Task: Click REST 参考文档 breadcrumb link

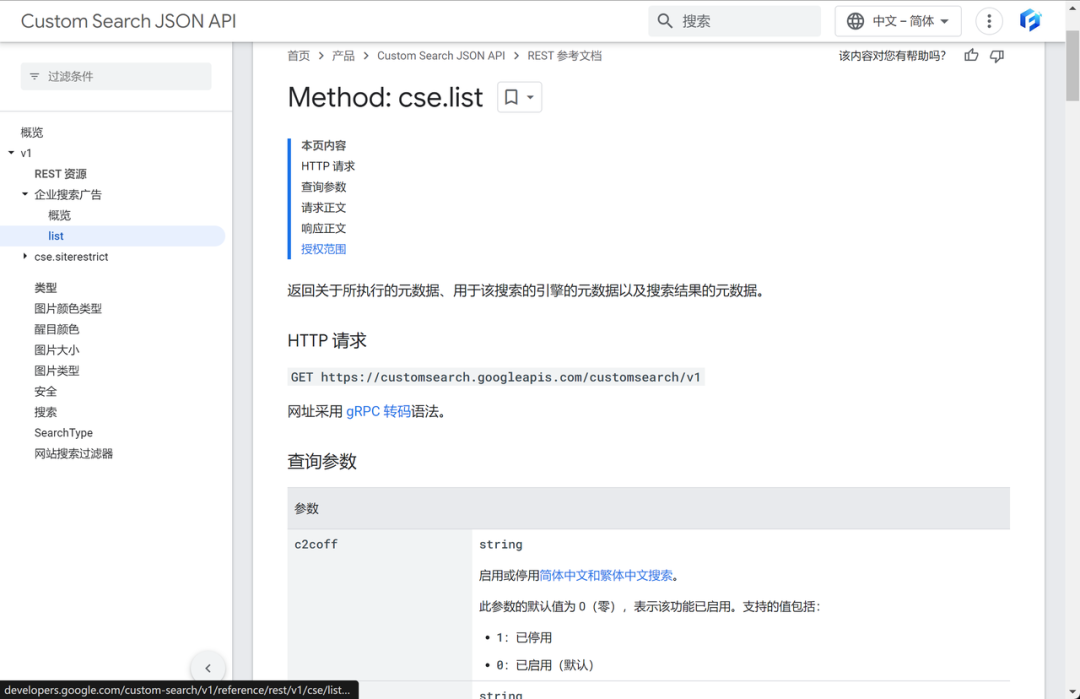Action: point(564,56)
